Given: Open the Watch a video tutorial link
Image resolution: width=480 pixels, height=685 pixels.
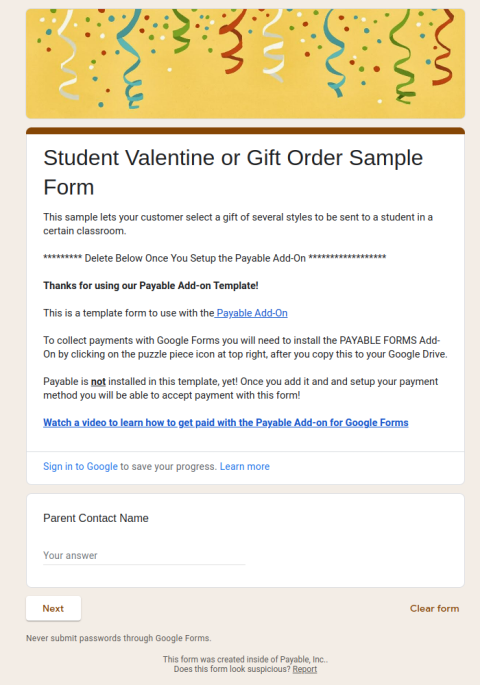Looking at the screenshot, I should [226, 423].
